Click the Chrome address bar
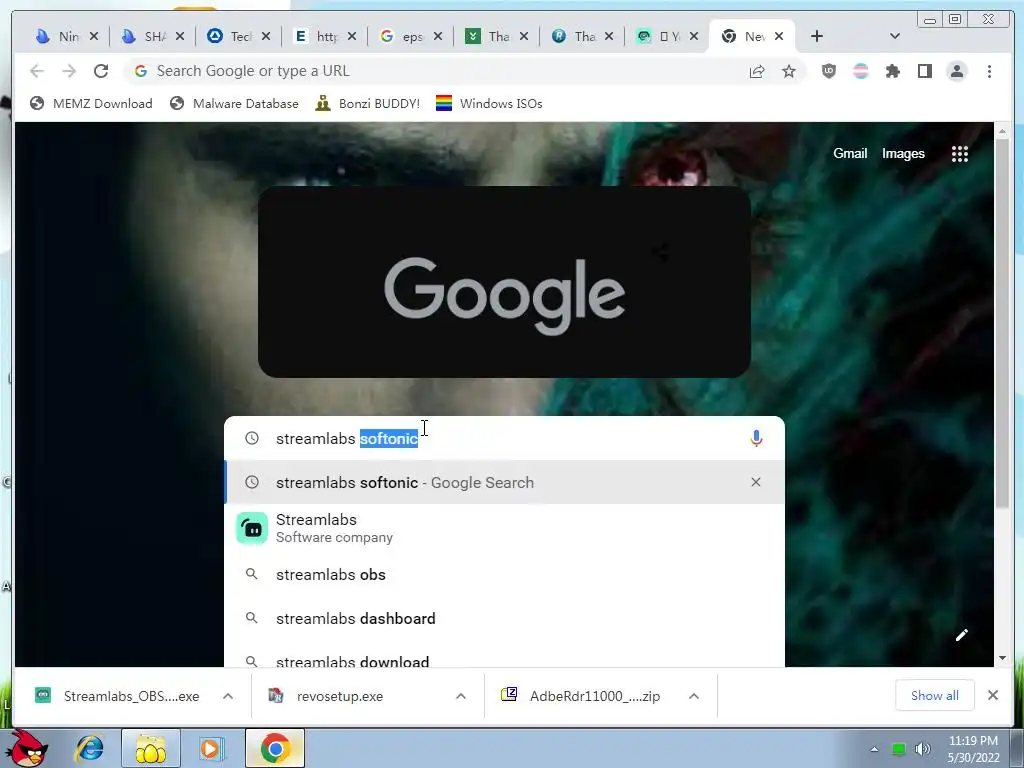The width and height of the screenshot is (1024, 768). (x=431, y=71)
